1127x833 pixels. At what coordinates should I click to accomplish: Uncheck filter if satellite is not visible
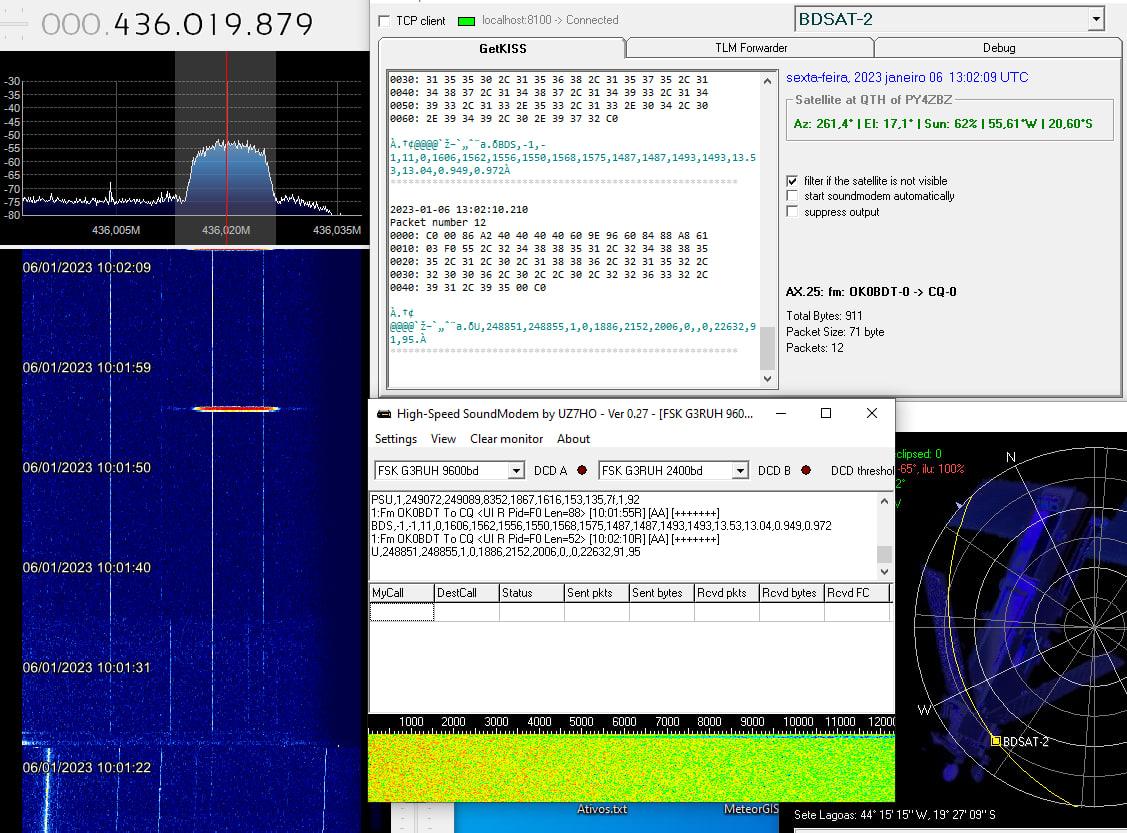(x=793, y=181)
